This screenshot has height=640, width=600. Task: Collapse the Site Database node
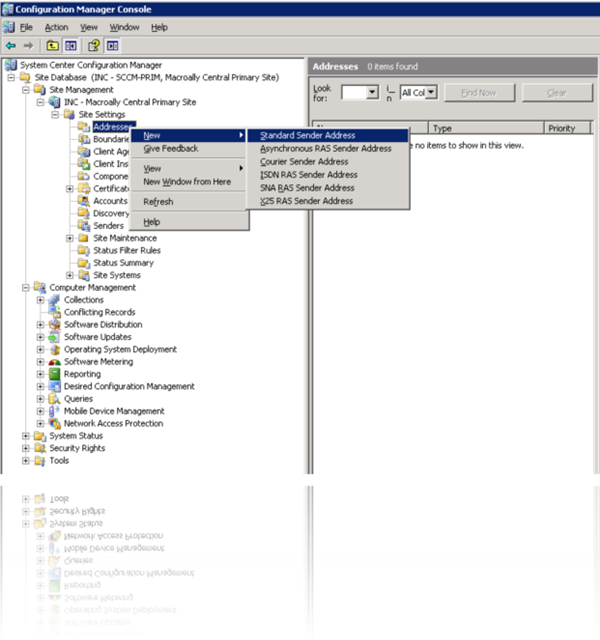pos(11,77)
